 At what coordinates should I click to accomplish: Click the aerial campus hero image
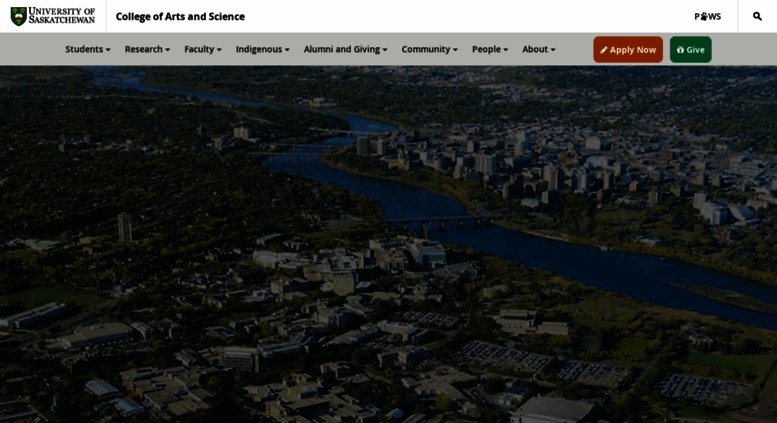(388, 244)
